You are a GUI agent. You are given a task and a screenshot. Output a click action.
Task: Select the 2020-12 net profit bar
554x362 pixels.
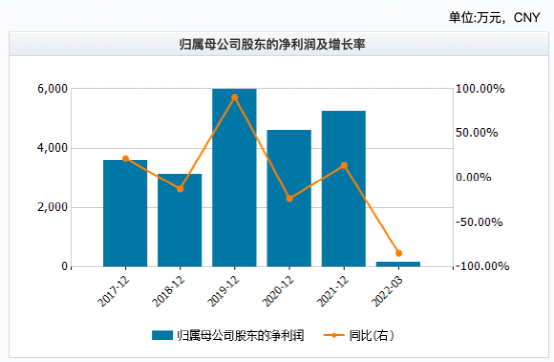pyautogui.click(x=289, y=198)
